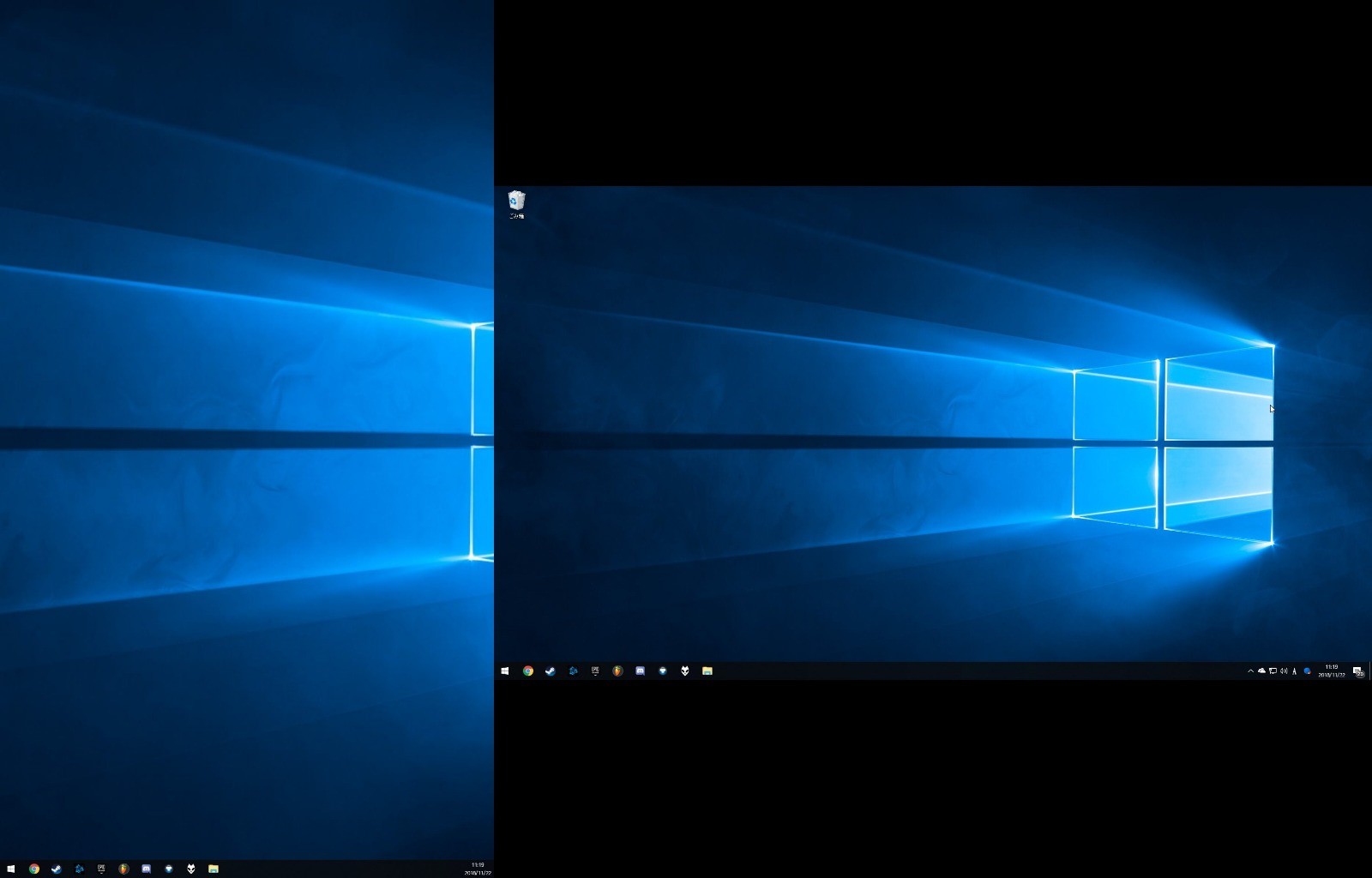
Task: Click the Show Desktop sliver beside Action Center
Action: point(1369,671)
